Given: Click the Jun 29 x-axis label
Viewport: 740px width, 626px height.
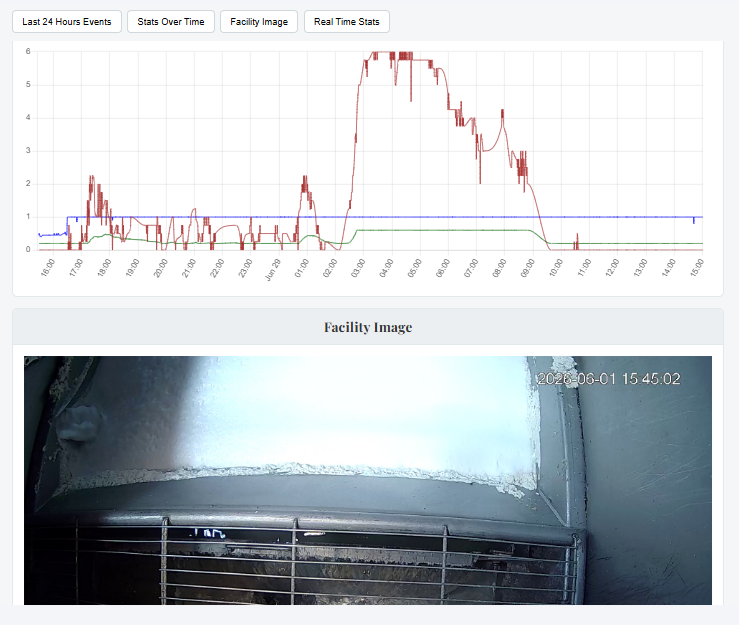Looking at the screenshot, I should click(x=273, y=270).
